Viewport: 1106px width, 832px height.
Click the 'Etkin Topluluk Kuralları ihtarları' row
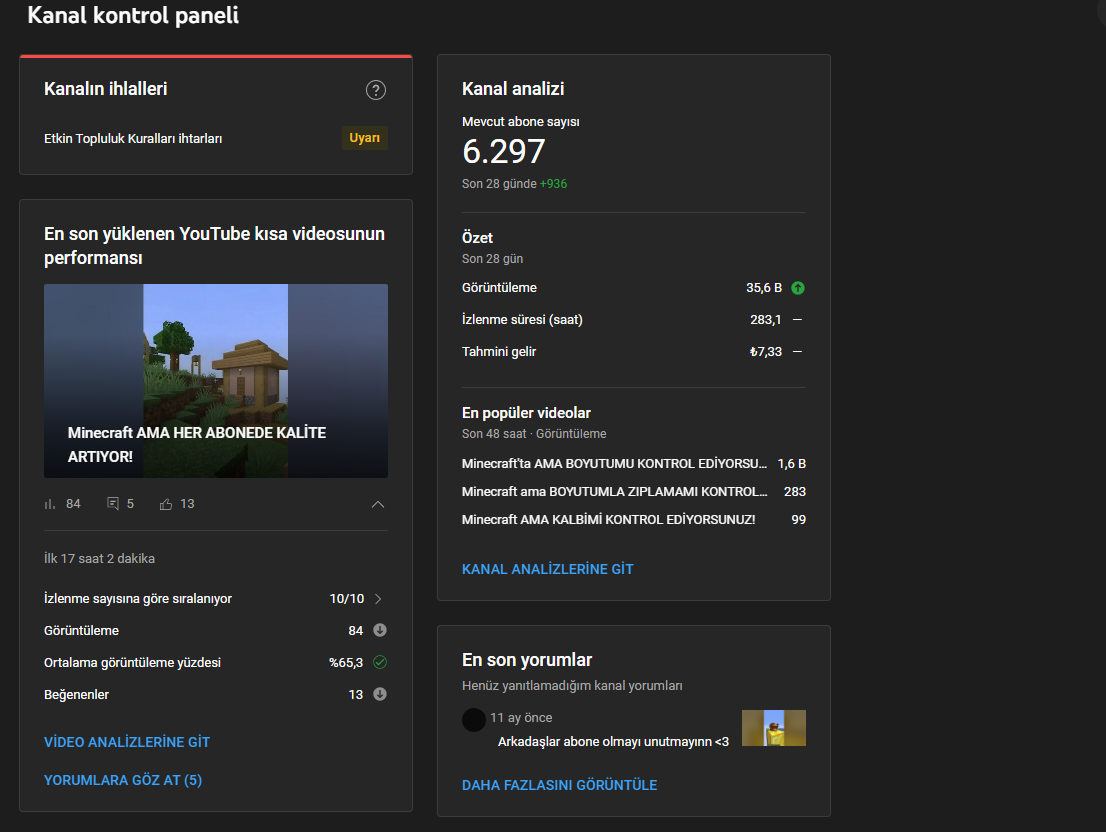[x=216, y=138]
